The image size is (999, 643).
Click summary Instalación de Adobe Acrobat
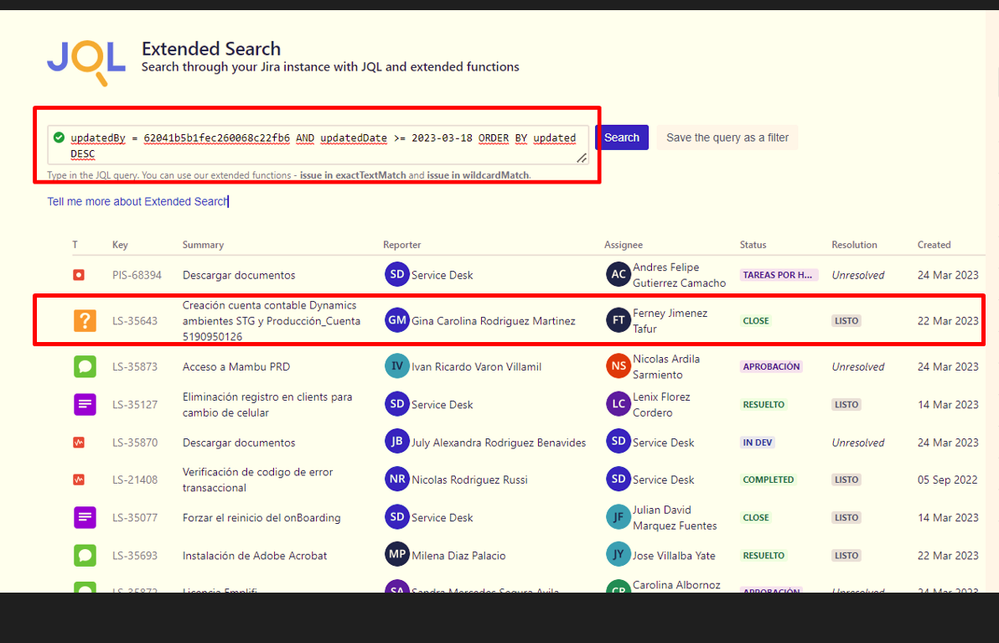tap(254, 556)
